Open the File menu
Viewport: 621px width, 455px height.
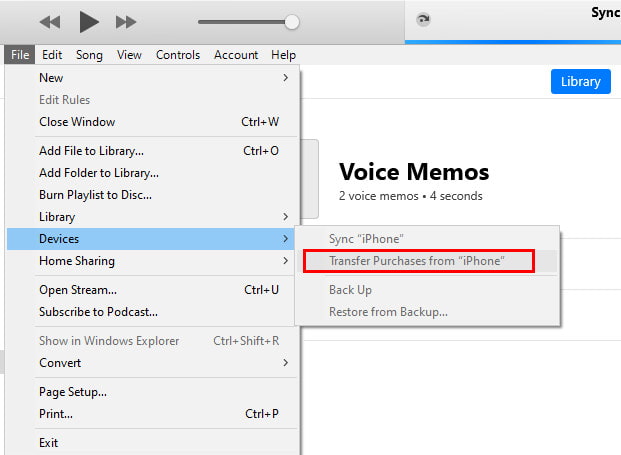(20, 55)
